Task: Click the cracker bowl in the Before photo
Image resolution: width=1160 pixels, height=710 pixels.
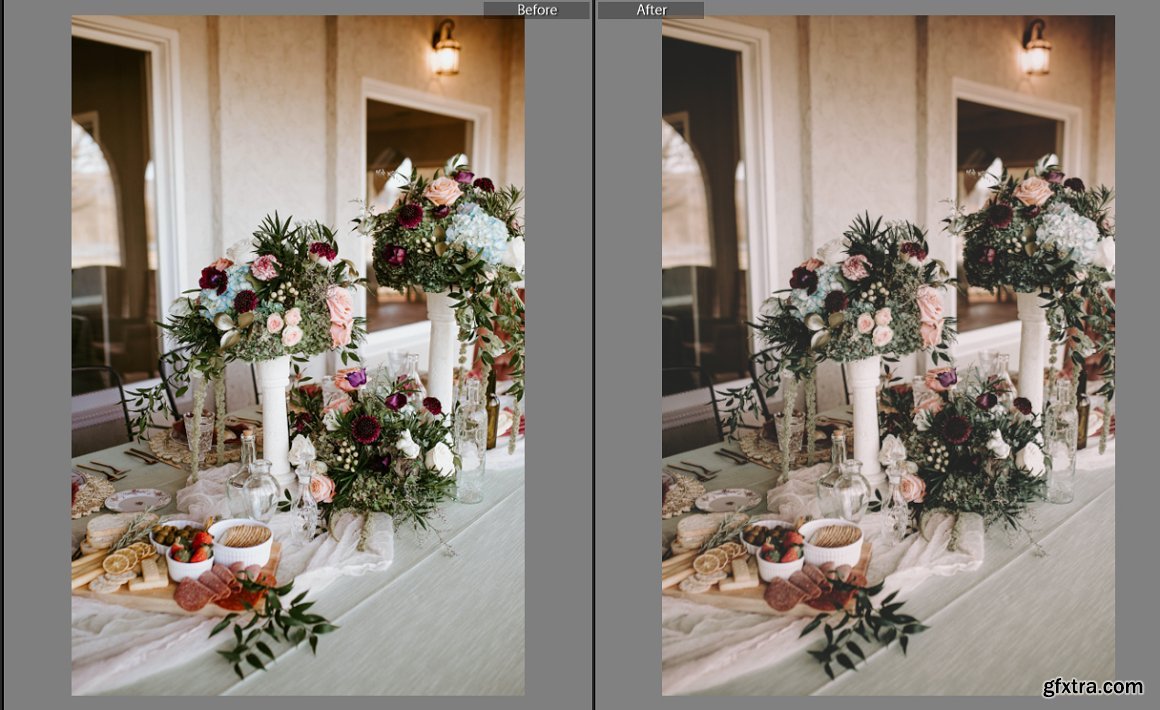Action: (x=241, y=541)
